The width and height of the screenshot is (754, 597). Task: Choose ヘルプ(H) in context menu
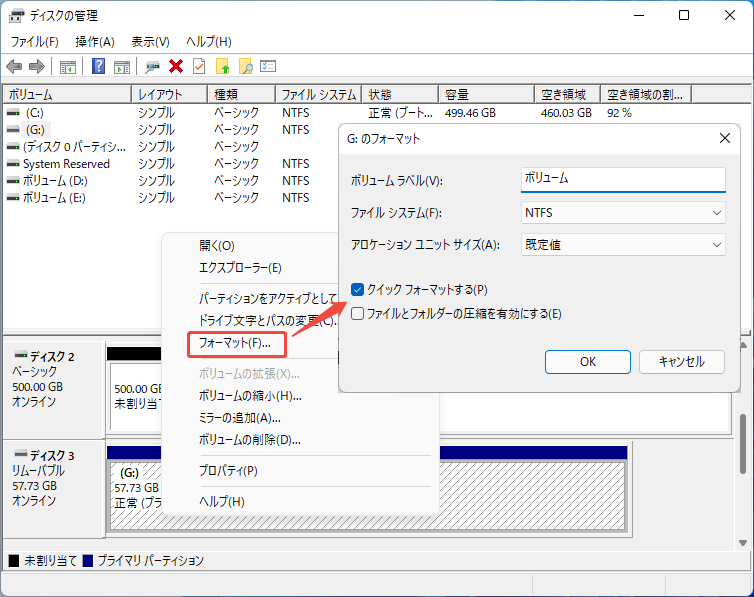pyautogui.click(x=222, y=502)
